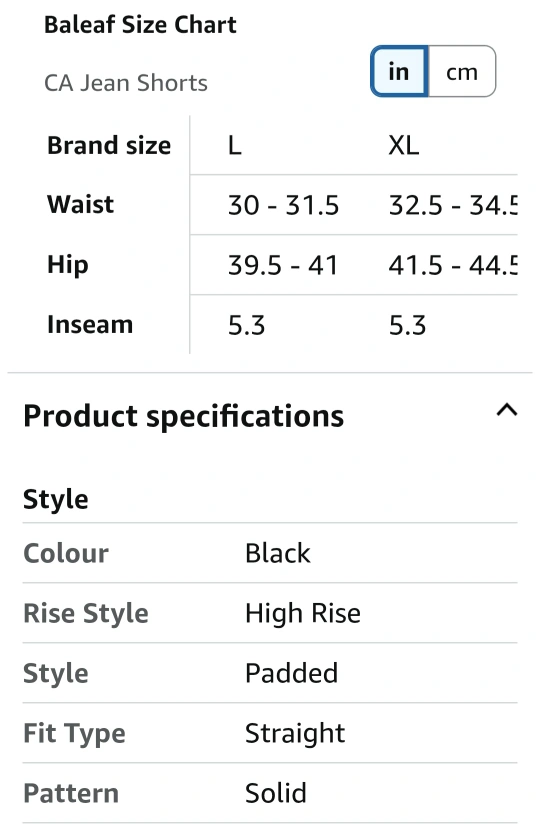Tap waist value 30 - 31.5
The image size is (540, 824).
pyautogui.click(x=283, y=205)
